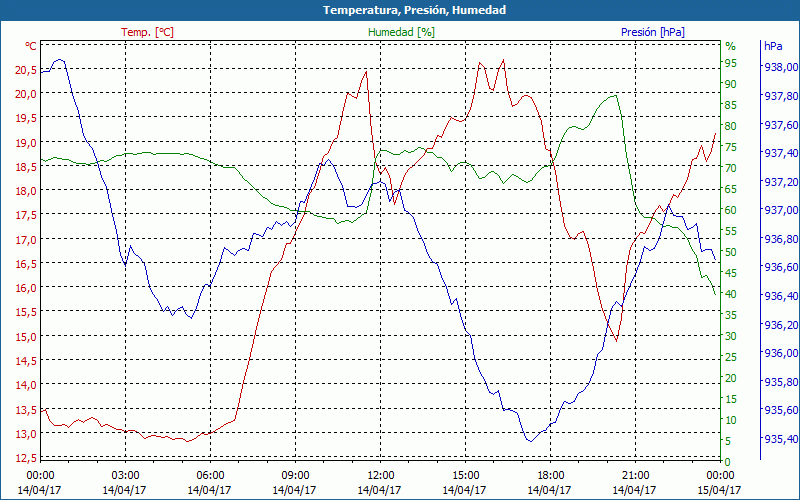
Task: Click the '16,5' temperature axis value
Action: (x=26, y=263)
